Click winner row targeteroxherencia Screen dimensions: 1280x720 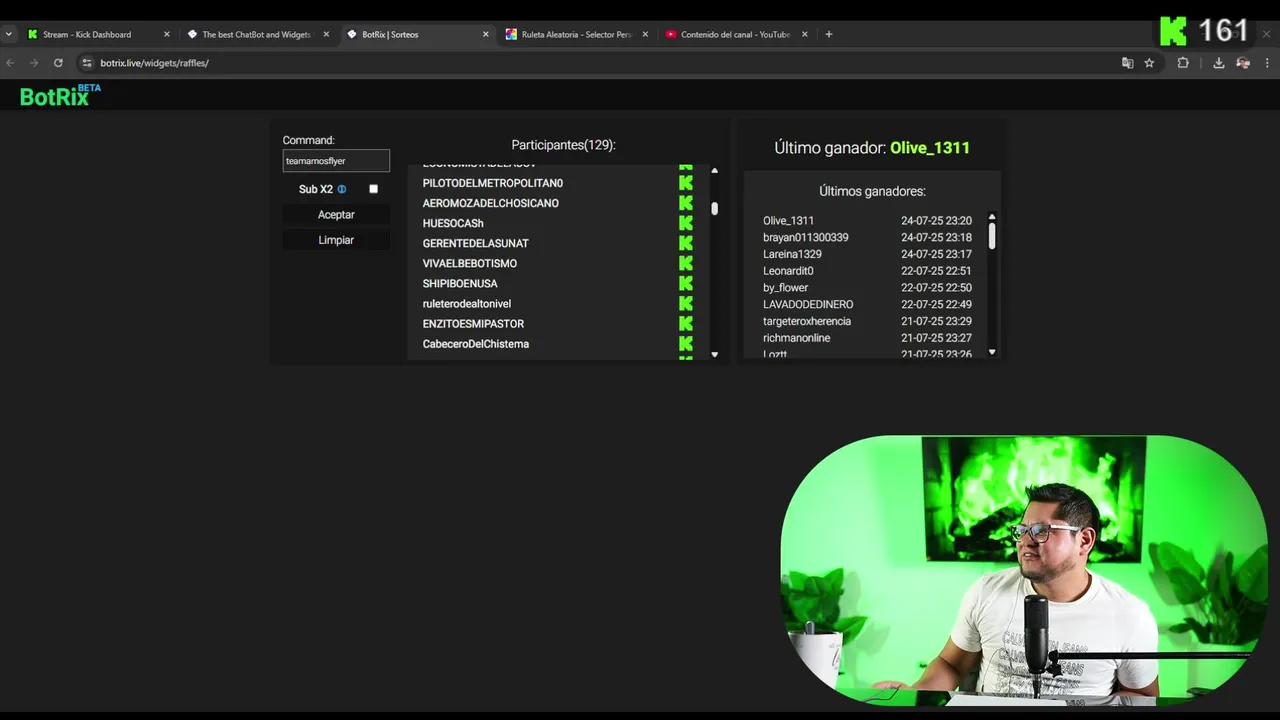click(867, 321)
